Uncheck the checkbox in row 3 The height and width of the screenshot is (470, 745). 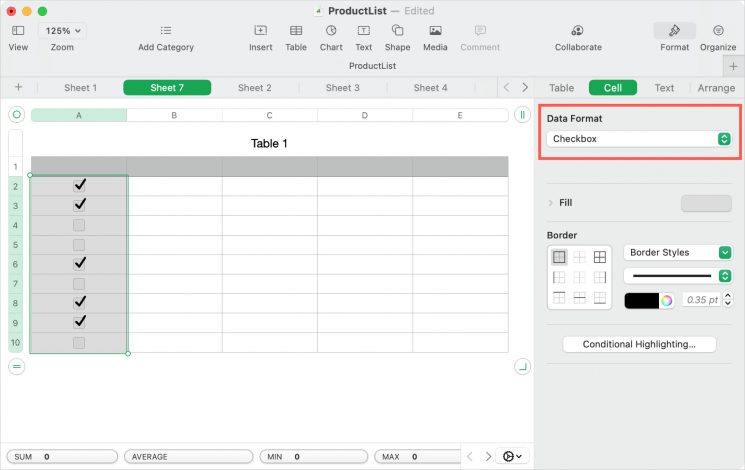pos(79,204)
